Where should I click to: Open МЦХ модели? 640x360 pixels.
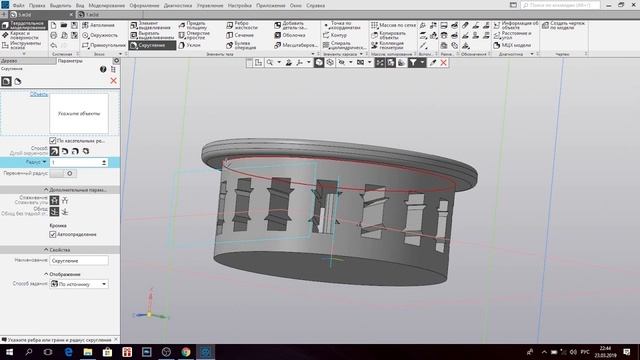tap(512, 45)
